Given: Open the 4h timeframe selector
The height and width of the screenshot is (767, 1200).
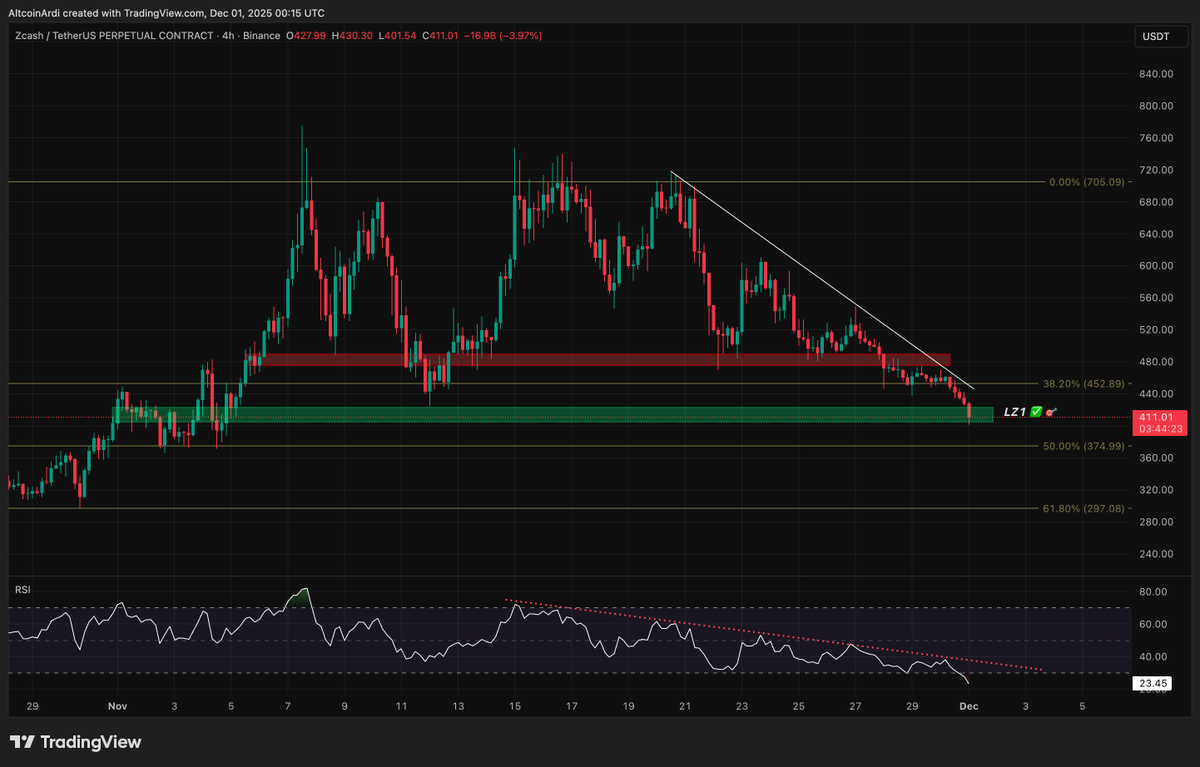Looking at the screenshot, I should (x=228, y=35).
